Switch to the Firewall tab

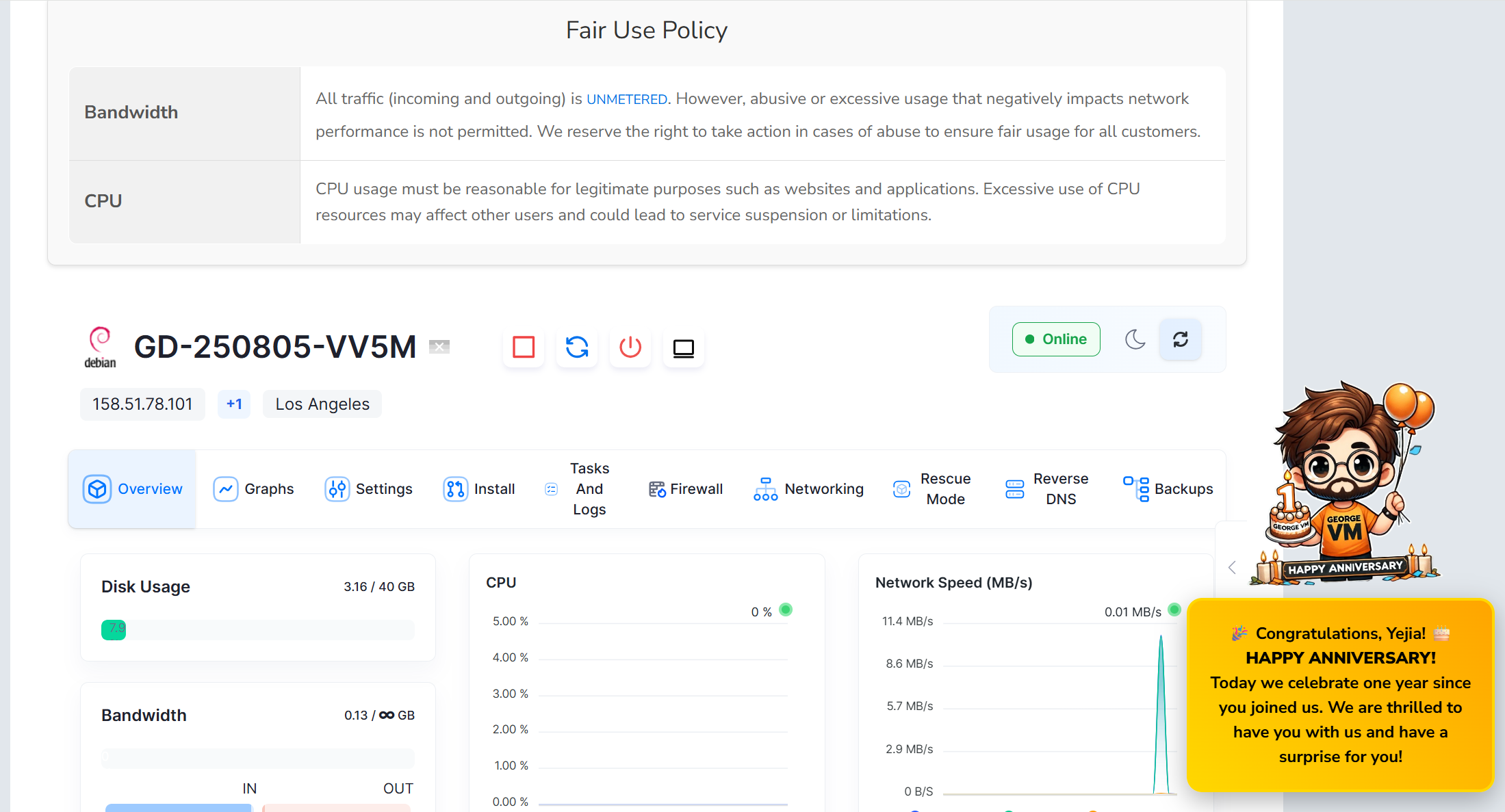click(x=685, y=489)
